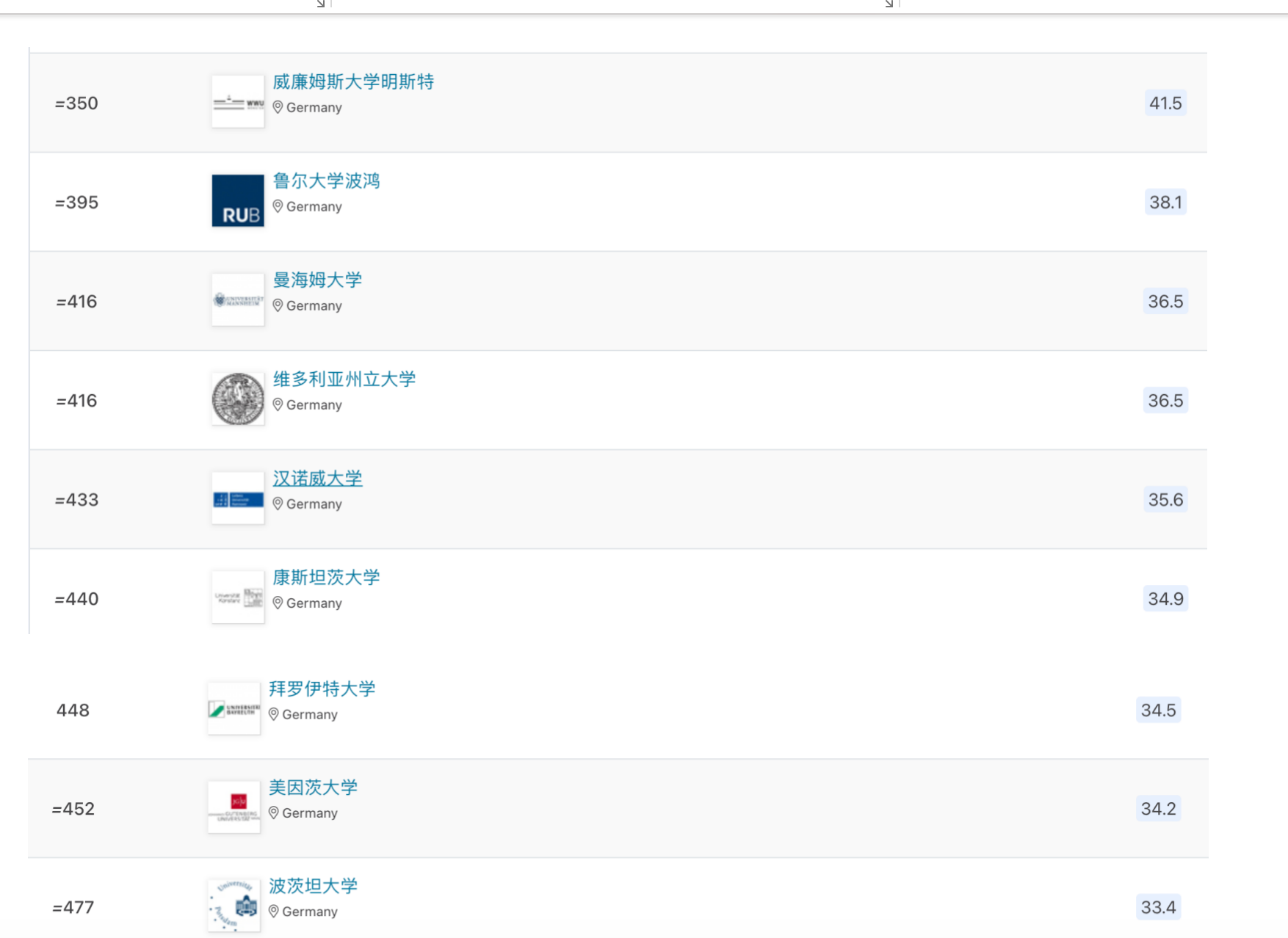Click the RUB logo thumbnail

coord(238,200)
